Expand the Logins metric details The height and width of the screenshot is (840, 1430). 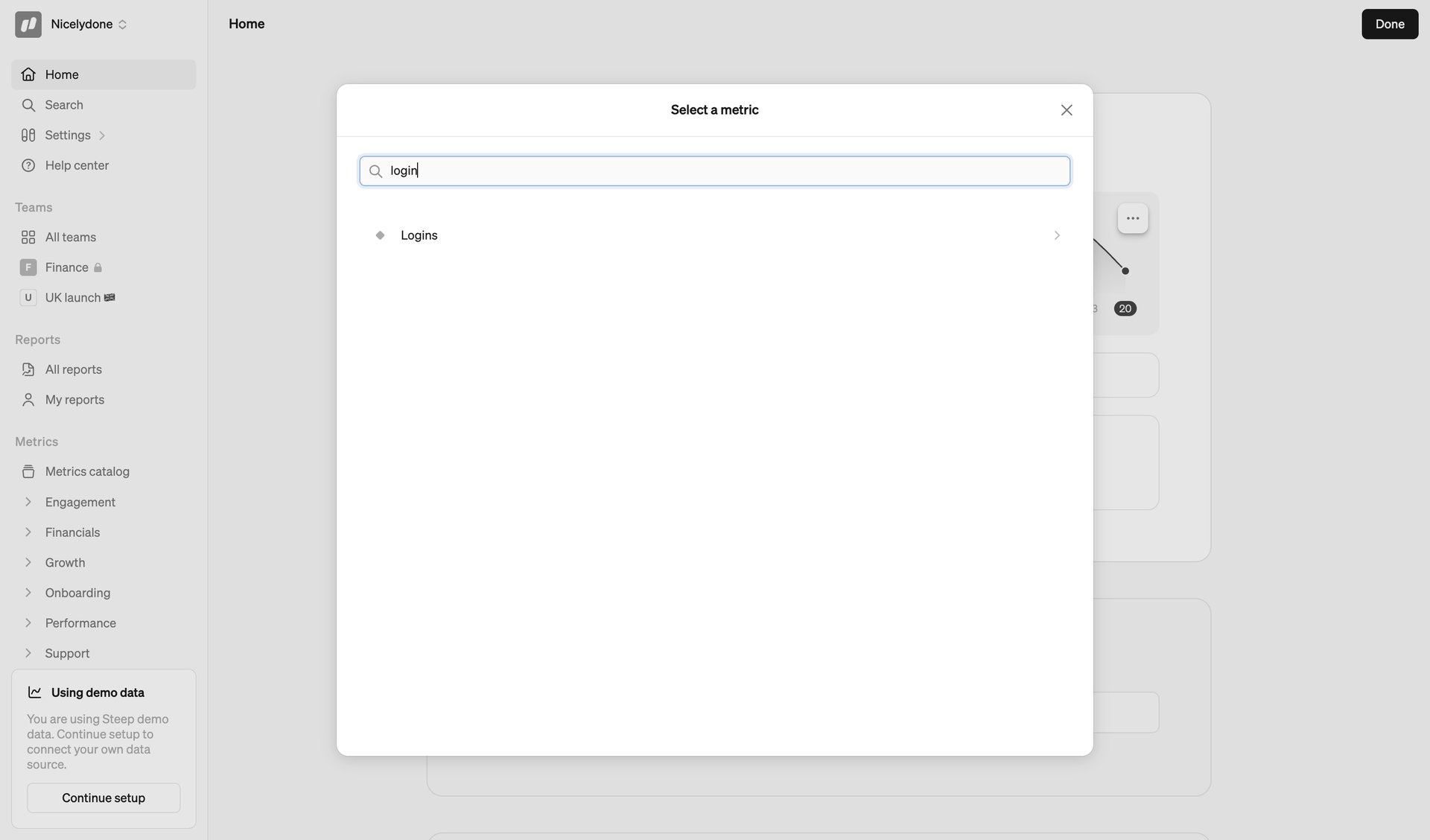point(1057,235)
